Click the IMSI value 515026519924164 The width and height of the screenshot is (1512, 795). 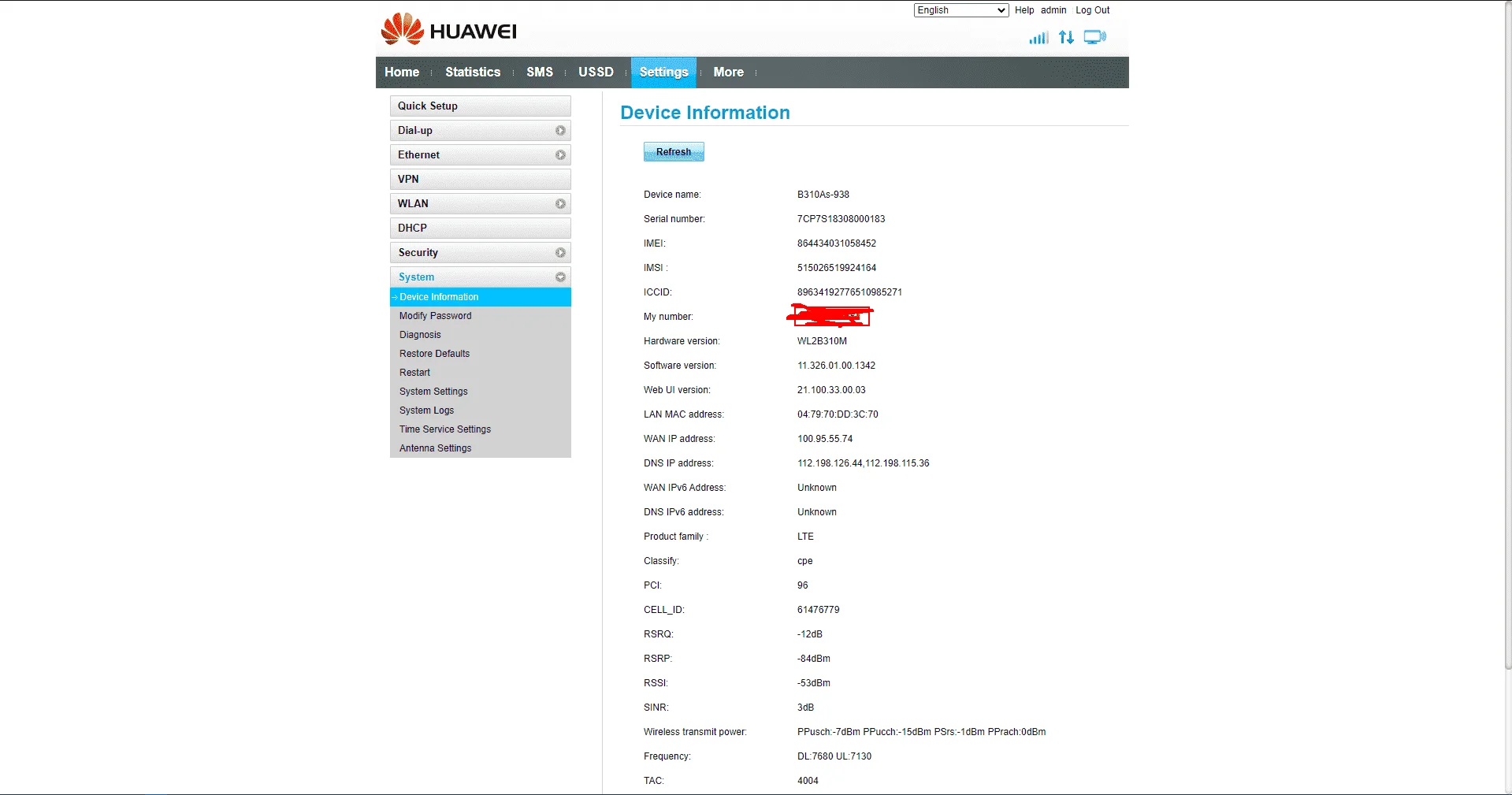[x=837, y=268]
